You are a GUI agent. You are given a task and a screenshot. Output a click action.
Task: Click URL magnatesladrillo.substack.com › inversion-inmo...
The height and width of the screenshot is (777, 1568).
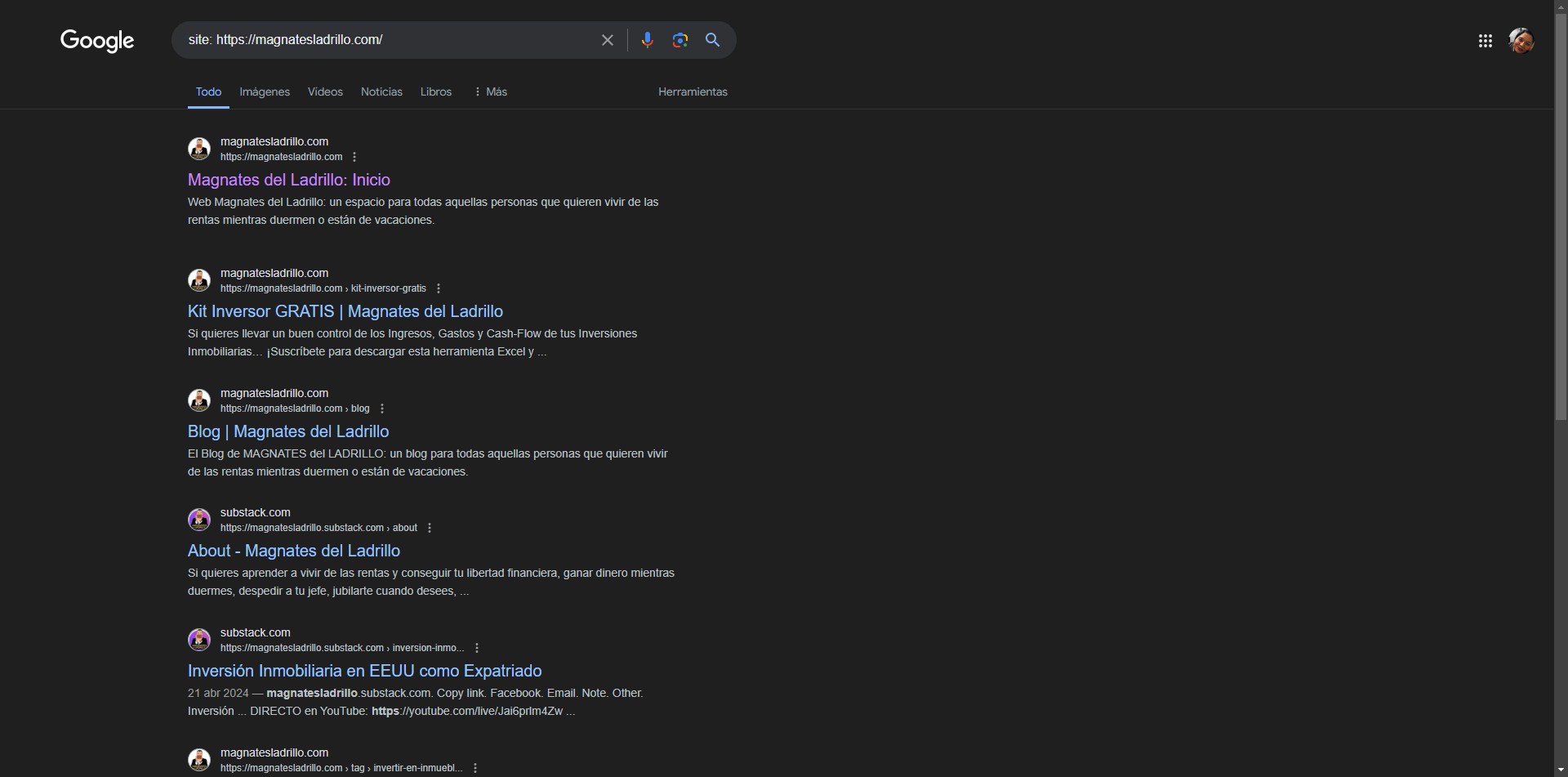tap(342, 648)
